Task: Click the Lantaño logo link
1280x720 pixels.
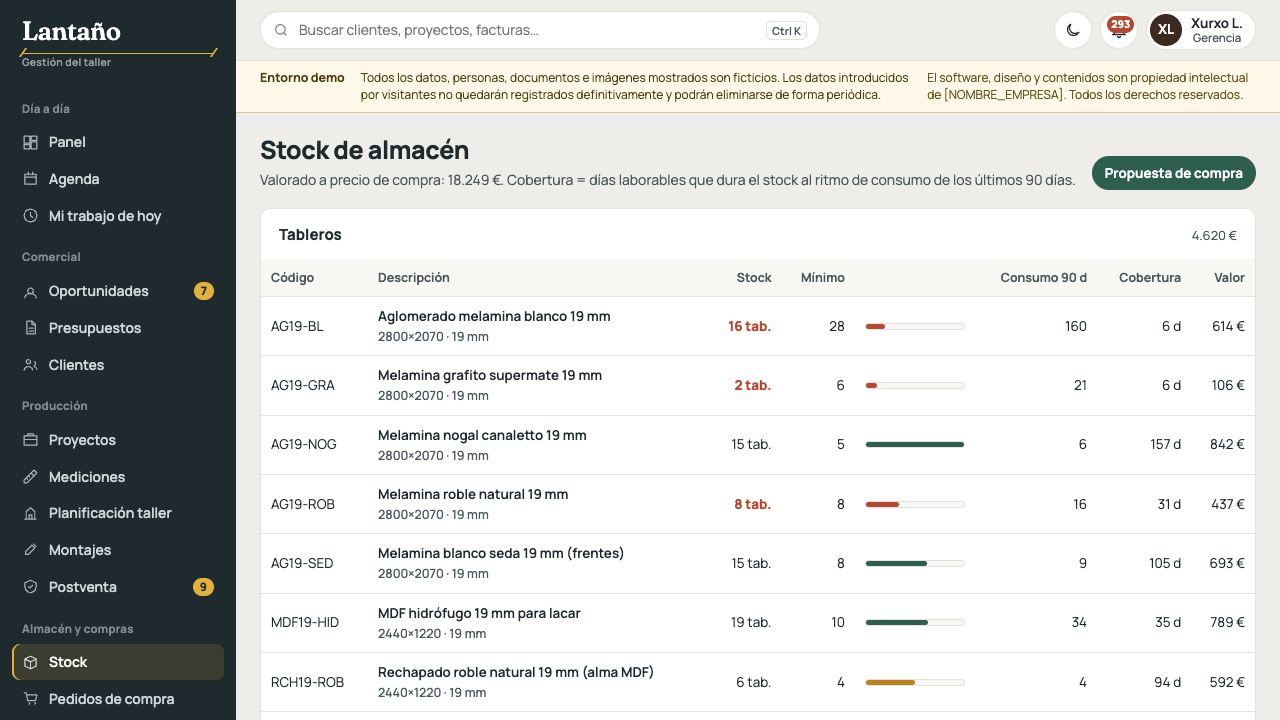Action: coord(71,32)
